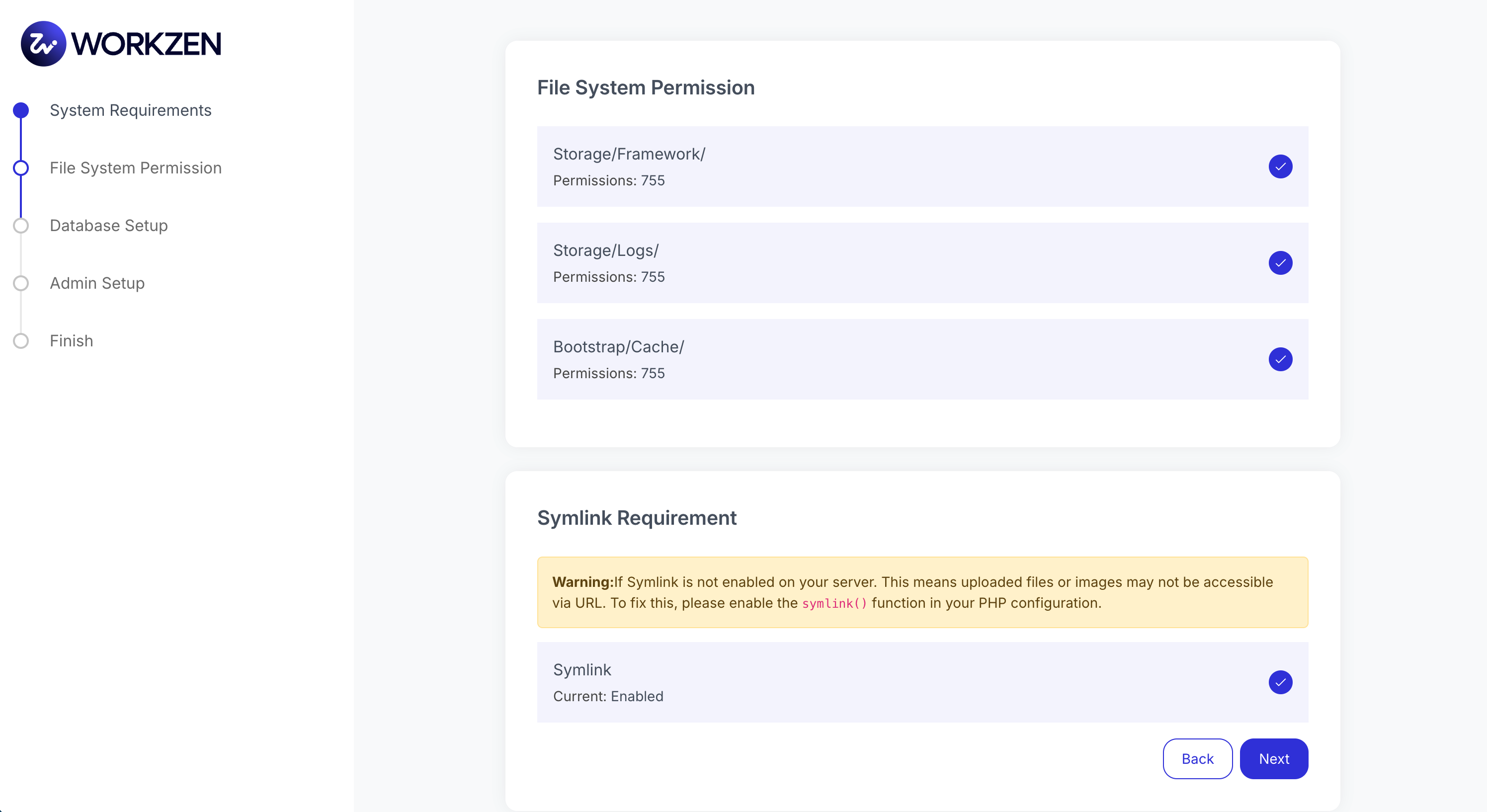Click Permissions: 755 under Storage/Logs

608,277
